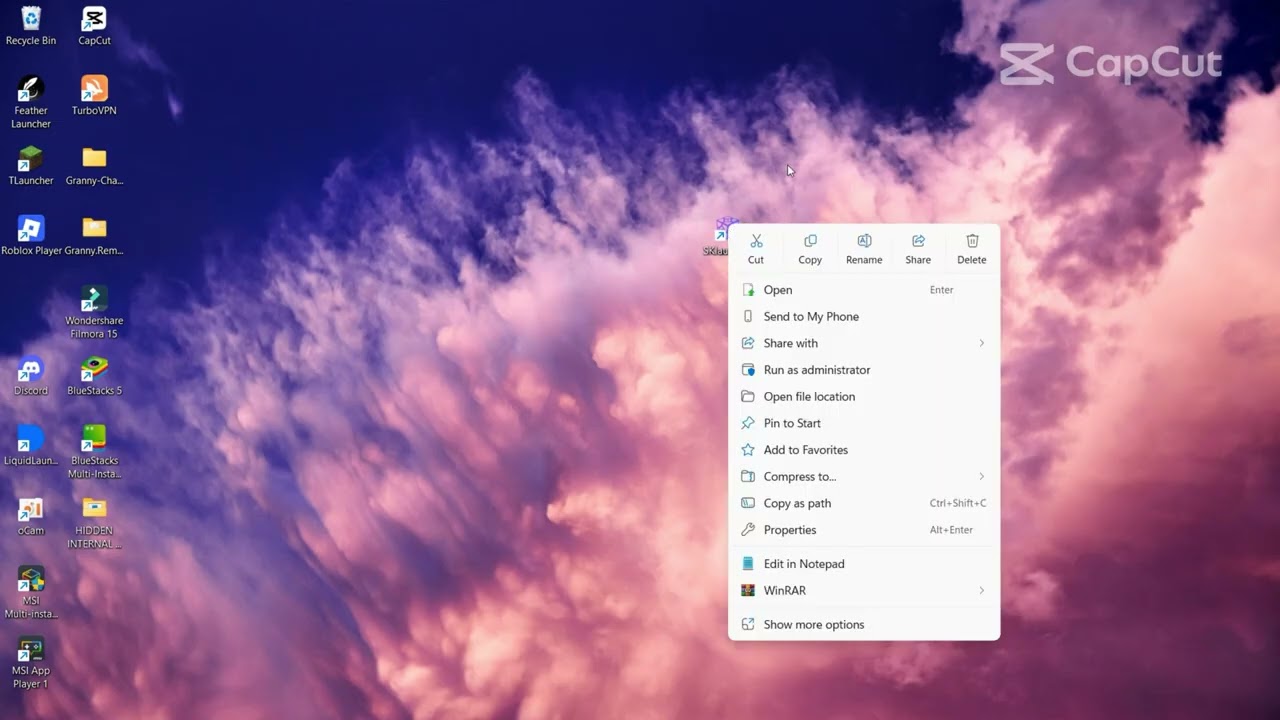Click the Rename icon in context menu
Image resolution: width=1280 pixels, height=720 pixels.
pos(864,249)
